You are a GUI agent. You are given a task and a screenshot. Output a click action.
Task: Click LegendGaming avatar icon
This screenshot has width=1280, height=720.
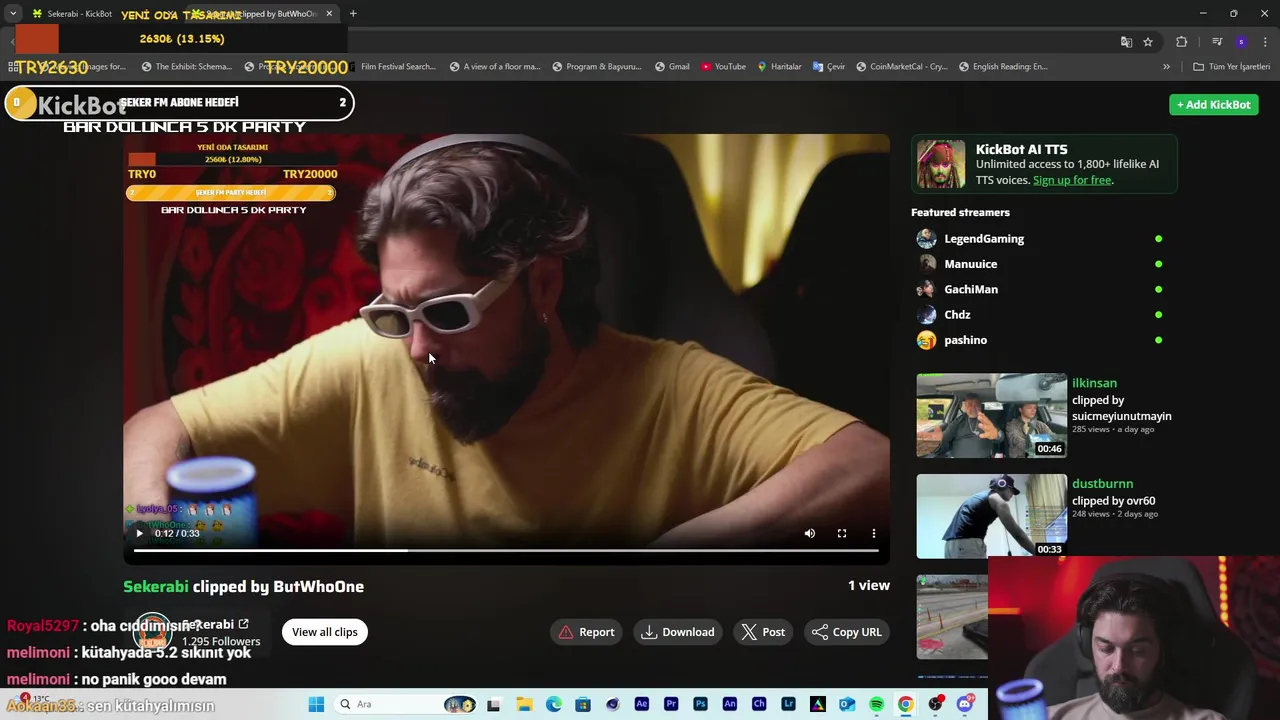pyautogui.click(x=927, y=239)
